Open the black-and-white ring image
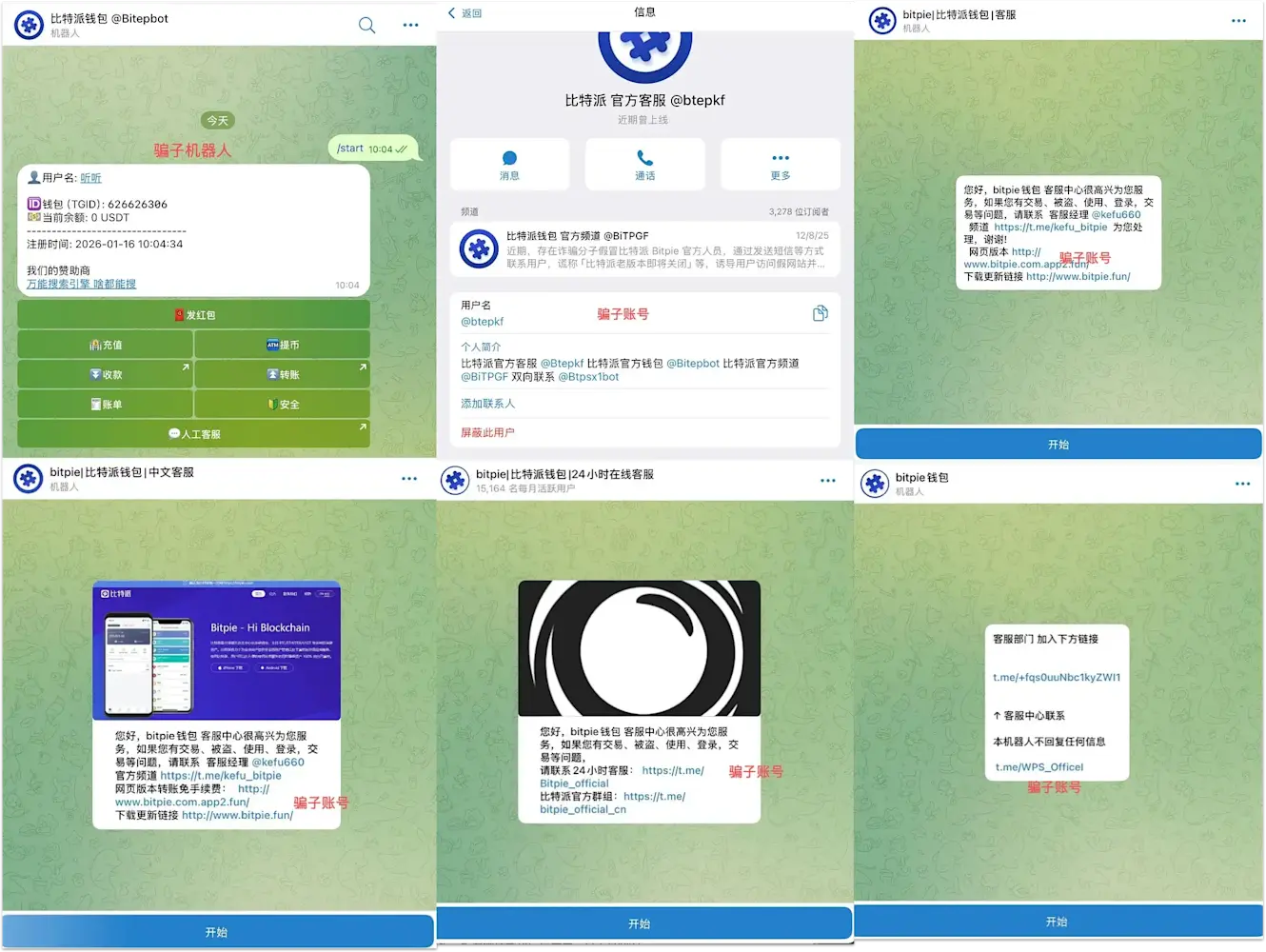The image size is (1266, 952). coord(640,648)
